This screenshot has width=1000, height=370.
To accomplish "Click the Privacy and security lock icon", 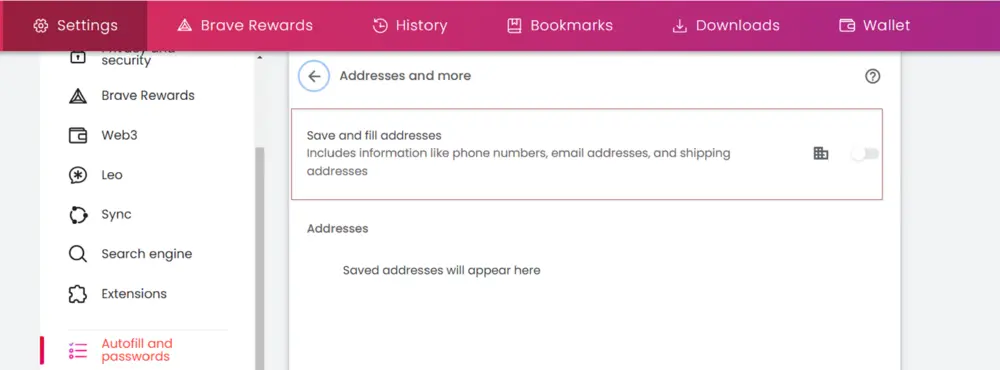I will click(x=77, y=57).
